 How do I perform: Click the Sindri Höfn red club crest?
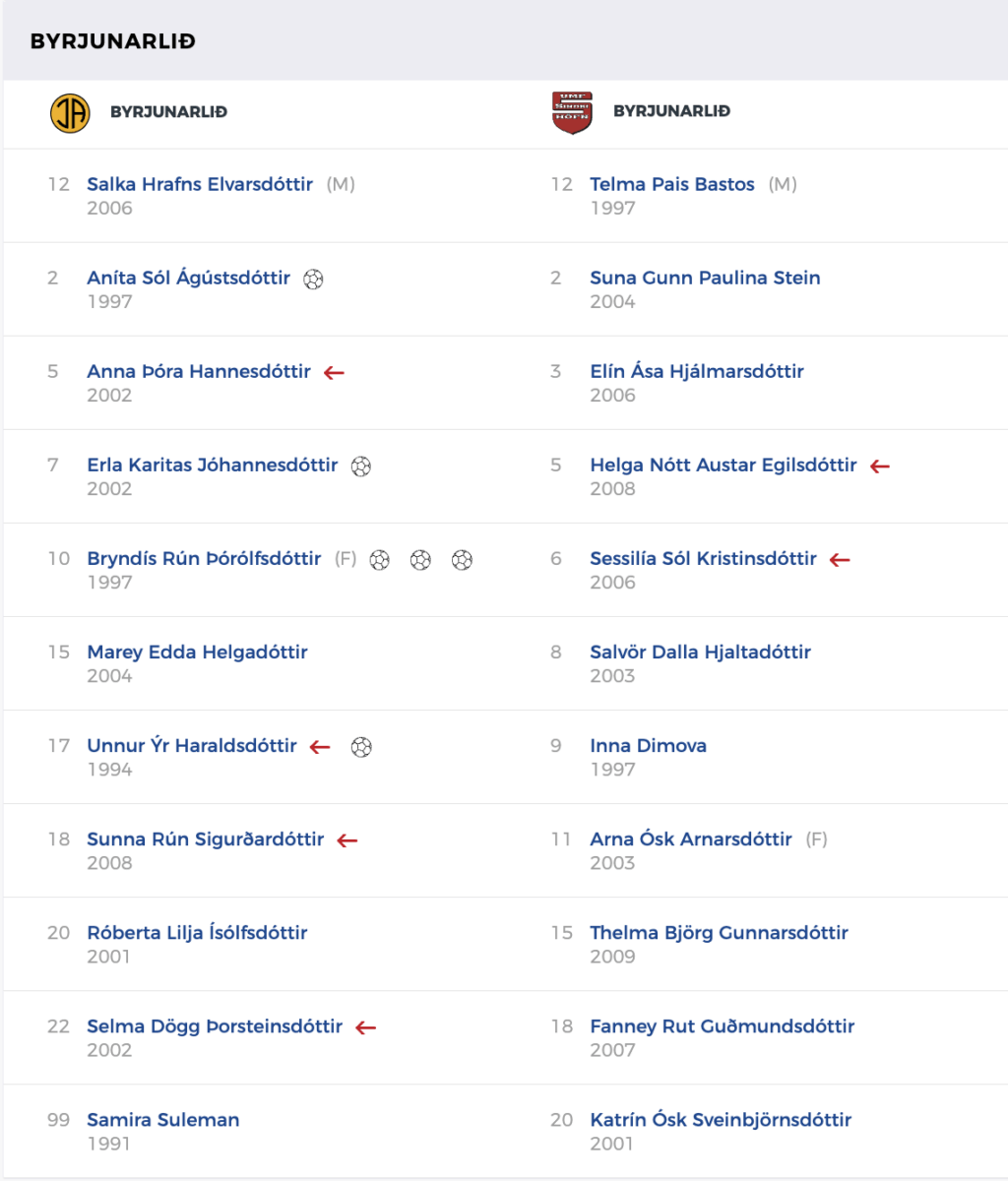pyautogui.click(x=572, y=112)
